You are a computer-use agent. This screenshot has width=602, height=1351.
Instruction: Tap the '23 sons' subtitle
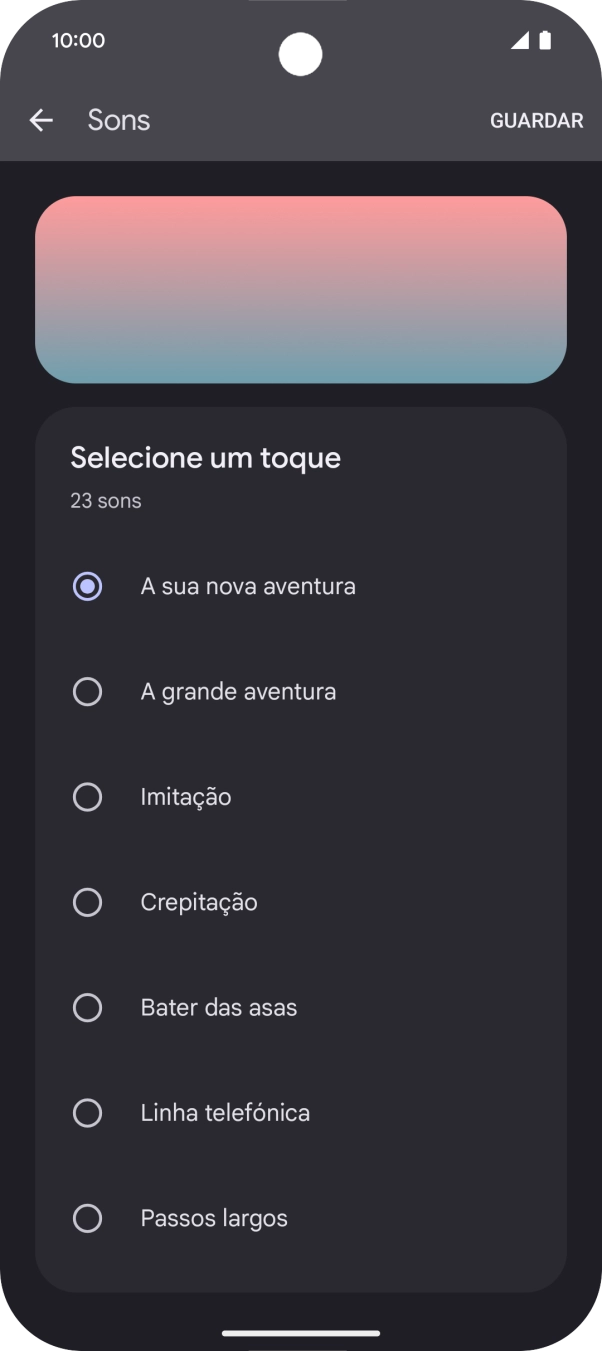105,500
